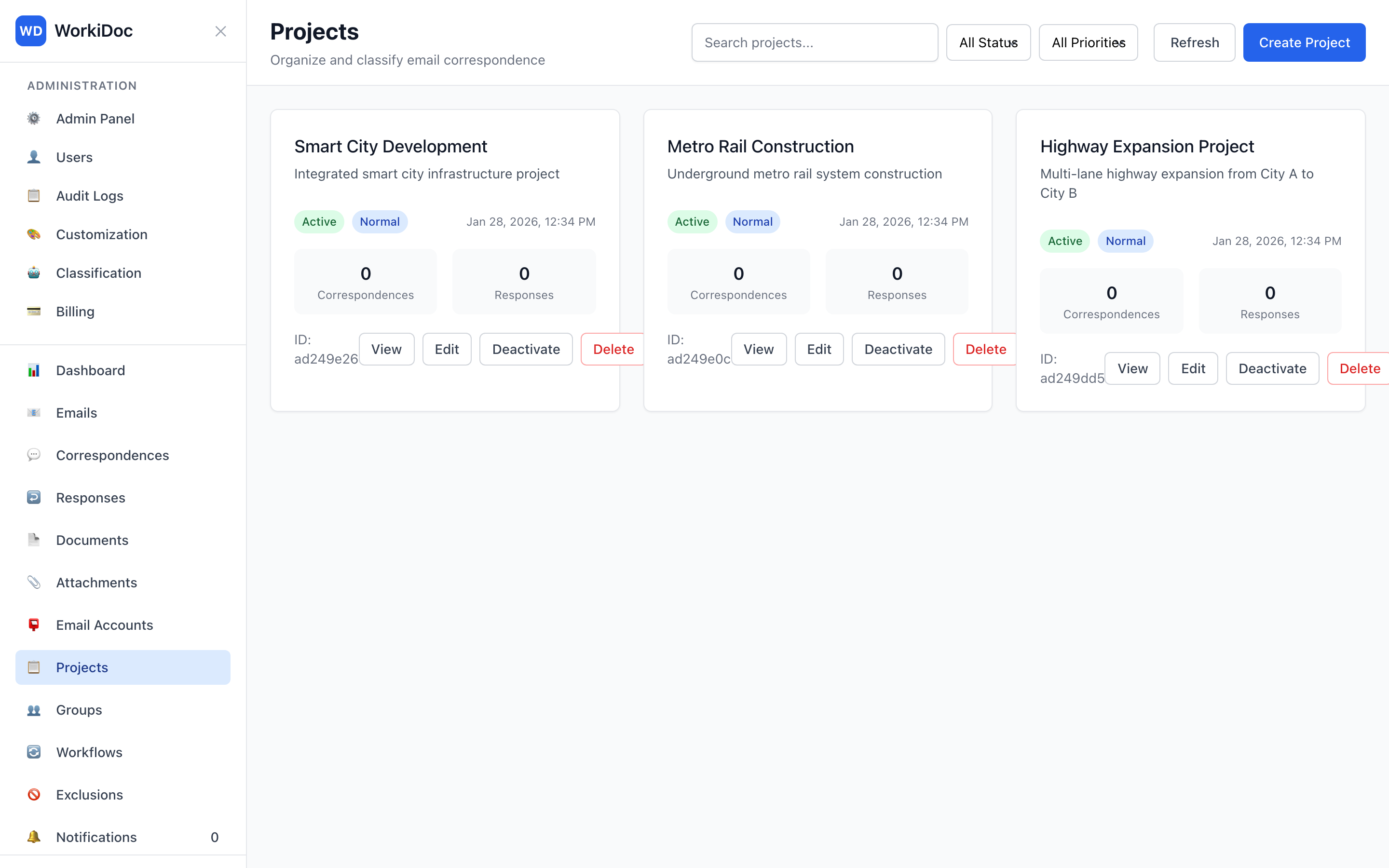
Task: Click the Attachments paperclip icon
Action: [34, 582]
